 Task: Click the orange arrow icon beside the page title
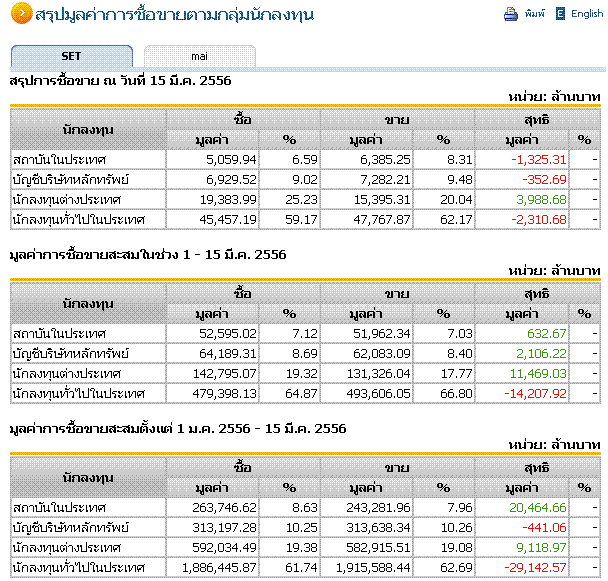point(21,13)
